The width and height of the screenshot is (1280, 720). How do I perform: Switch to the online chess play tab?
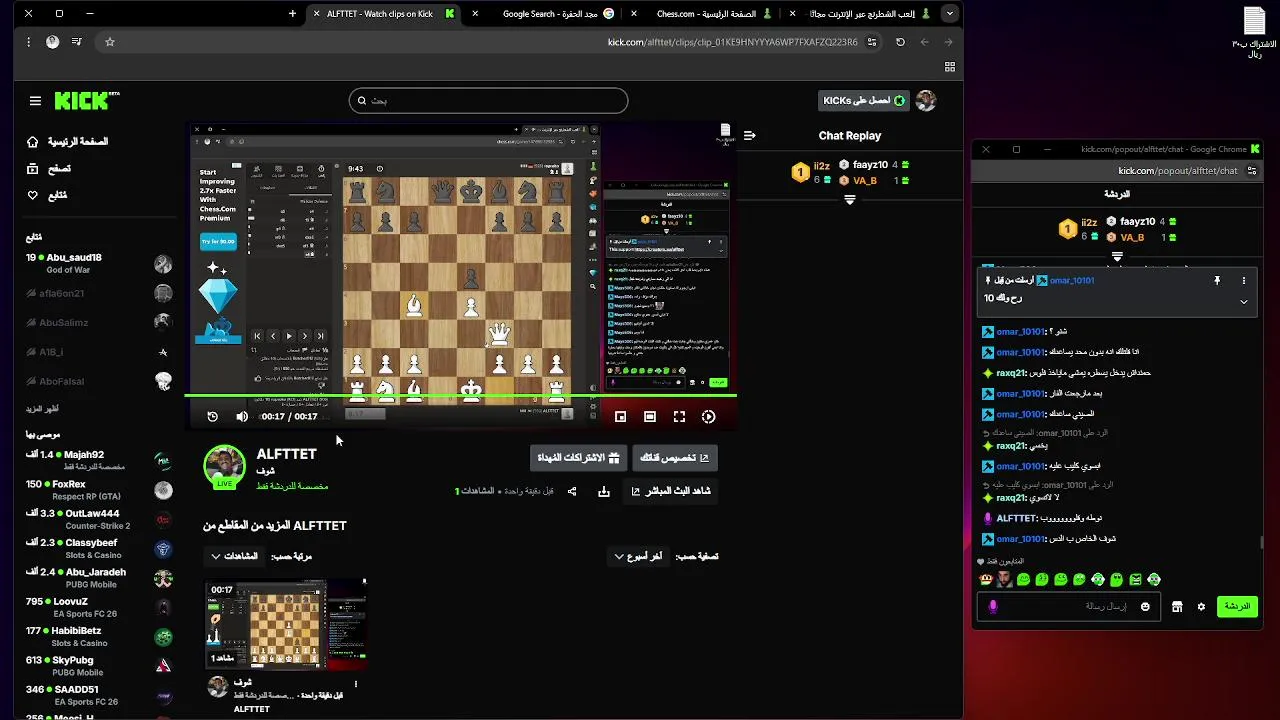click(x=860, y=14)
